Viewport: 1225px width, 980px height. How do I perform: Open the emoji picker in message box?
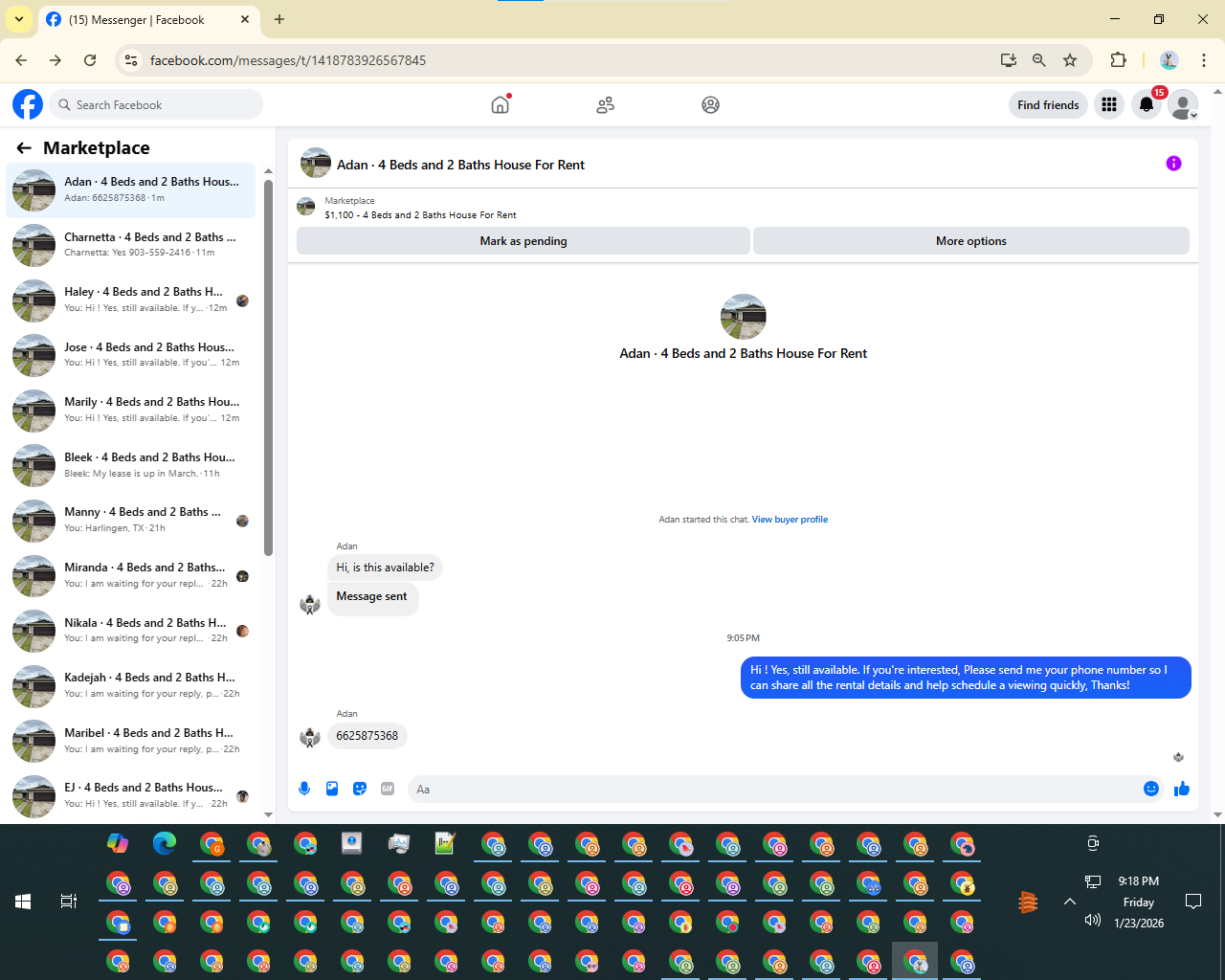pyautogui.click(x=1151, y=789)
